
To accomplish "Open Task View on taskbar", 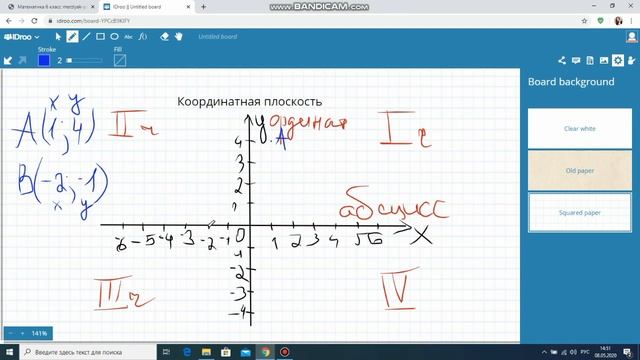I will [x=166, y=352].
